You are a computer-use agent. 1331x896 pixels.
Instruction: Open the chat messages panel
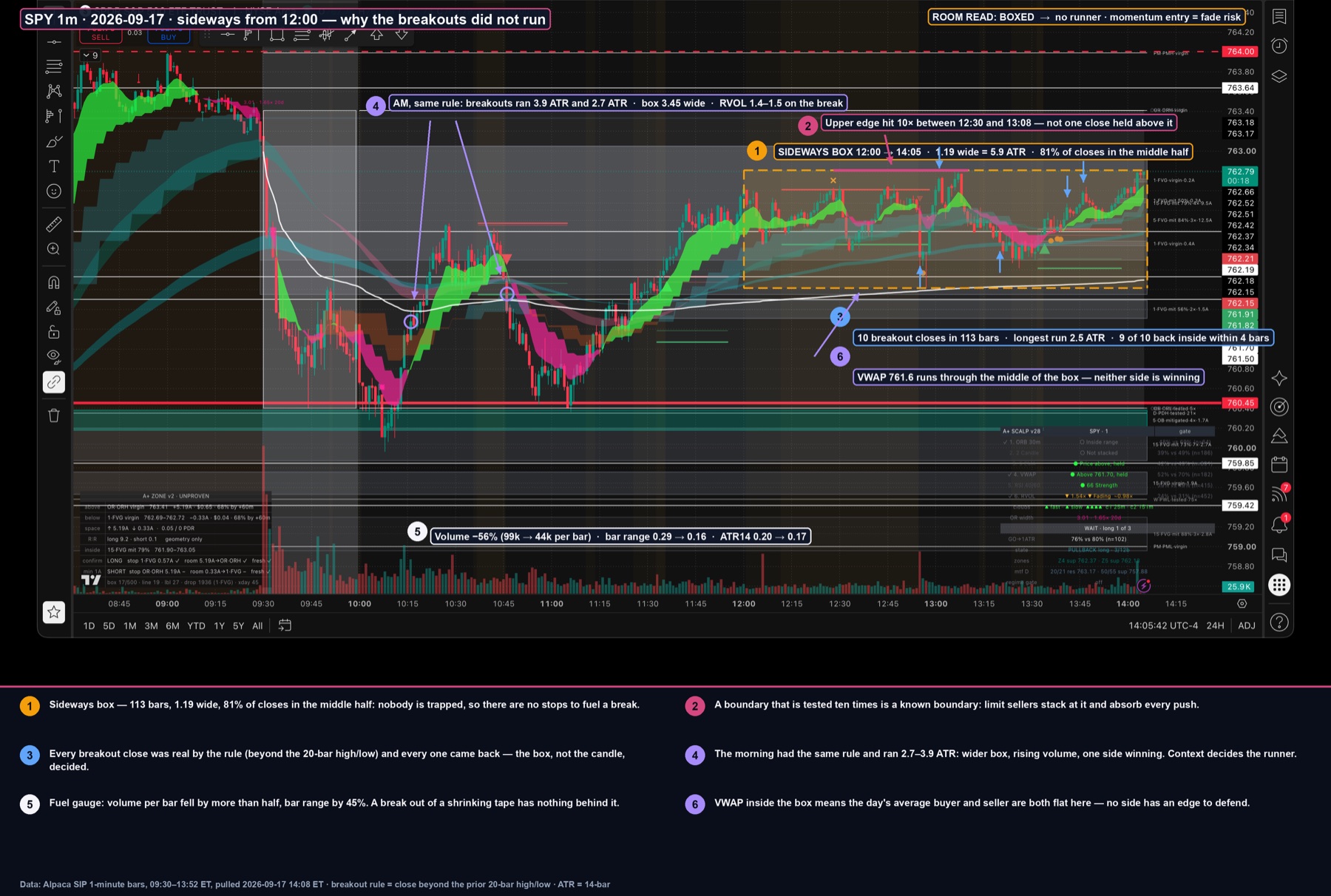click(1279, 555)
